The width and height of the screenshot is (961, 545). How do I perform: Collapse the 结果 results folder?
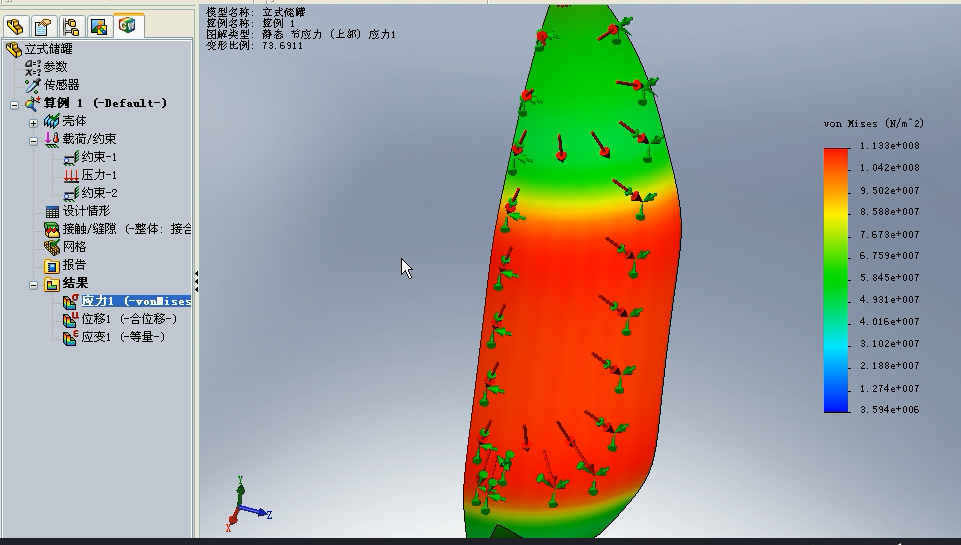click(34, 285)
